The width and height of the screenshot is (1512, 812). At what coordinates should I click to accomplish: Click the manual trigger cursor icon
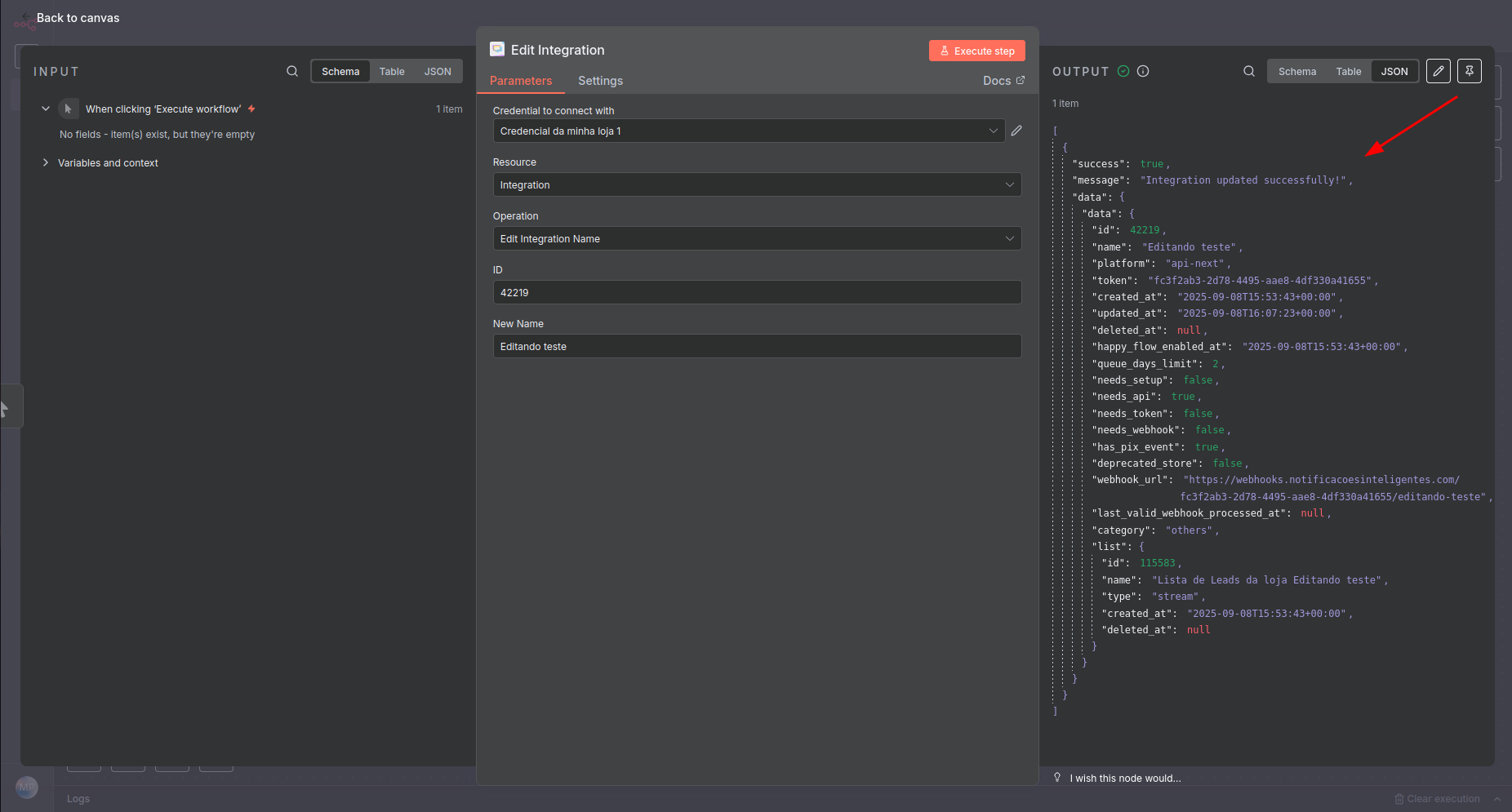[68, 109]
